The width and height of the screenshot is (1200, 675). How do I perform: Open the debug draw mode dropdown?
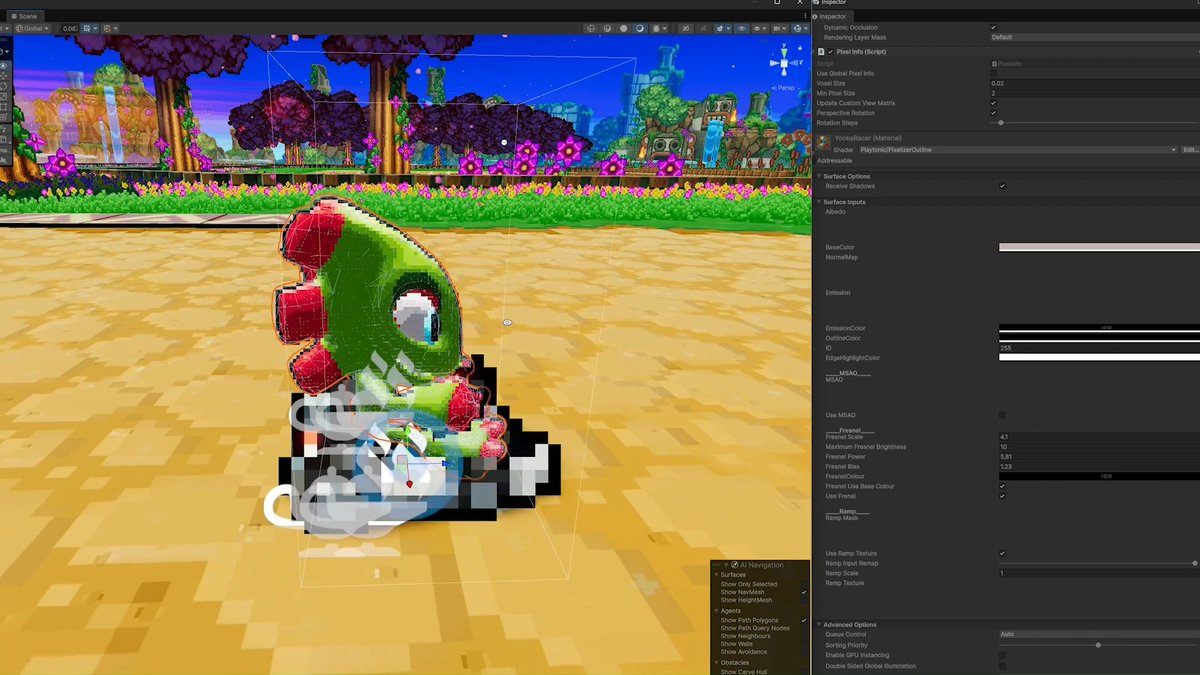coord(661,28)
